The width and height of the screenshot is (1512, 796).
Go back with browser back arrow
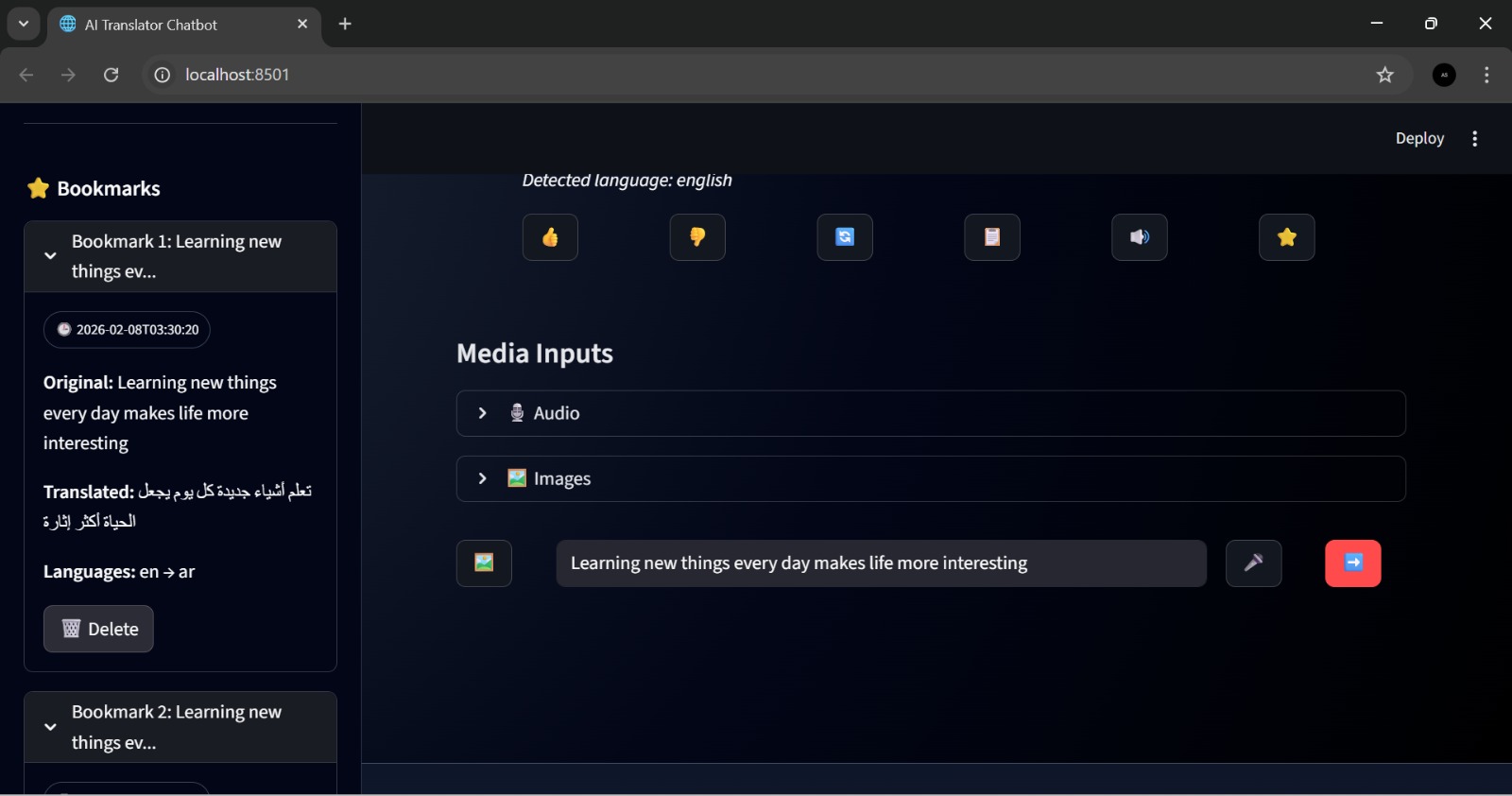pyautogui.click(x=26, y=75)
